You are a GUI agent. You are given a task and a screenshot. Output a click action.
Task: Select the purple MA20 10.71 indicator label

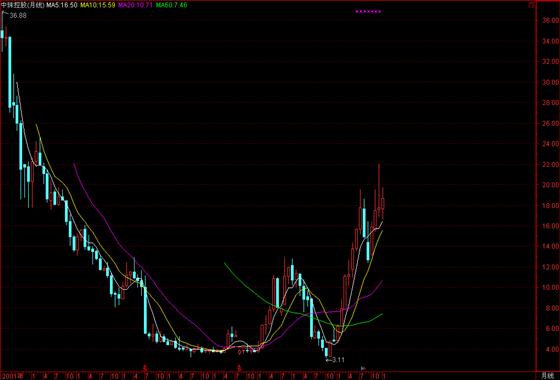pos(135,5)
